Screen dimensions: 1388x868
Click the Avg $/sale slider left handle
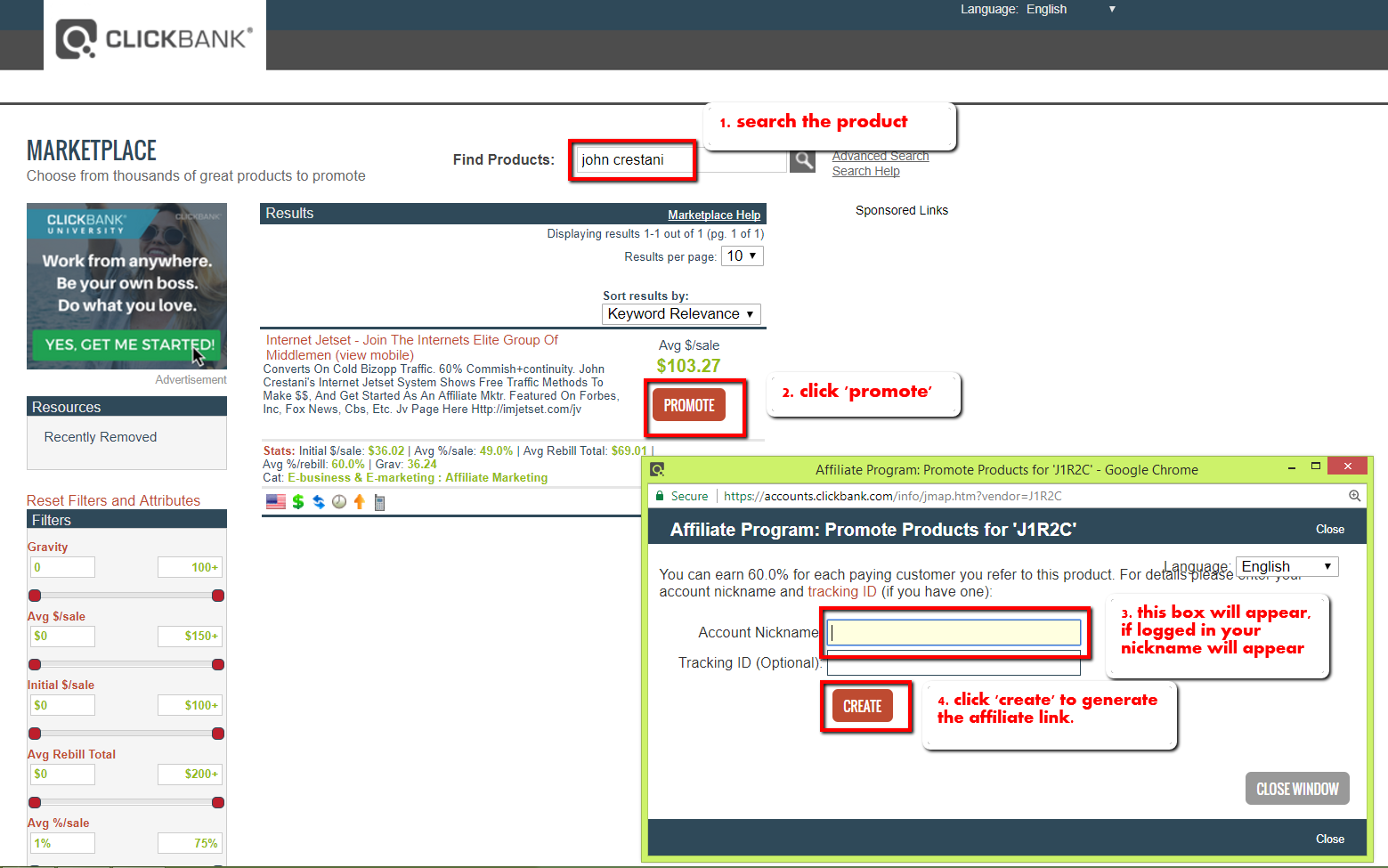[x=35, y=664]
